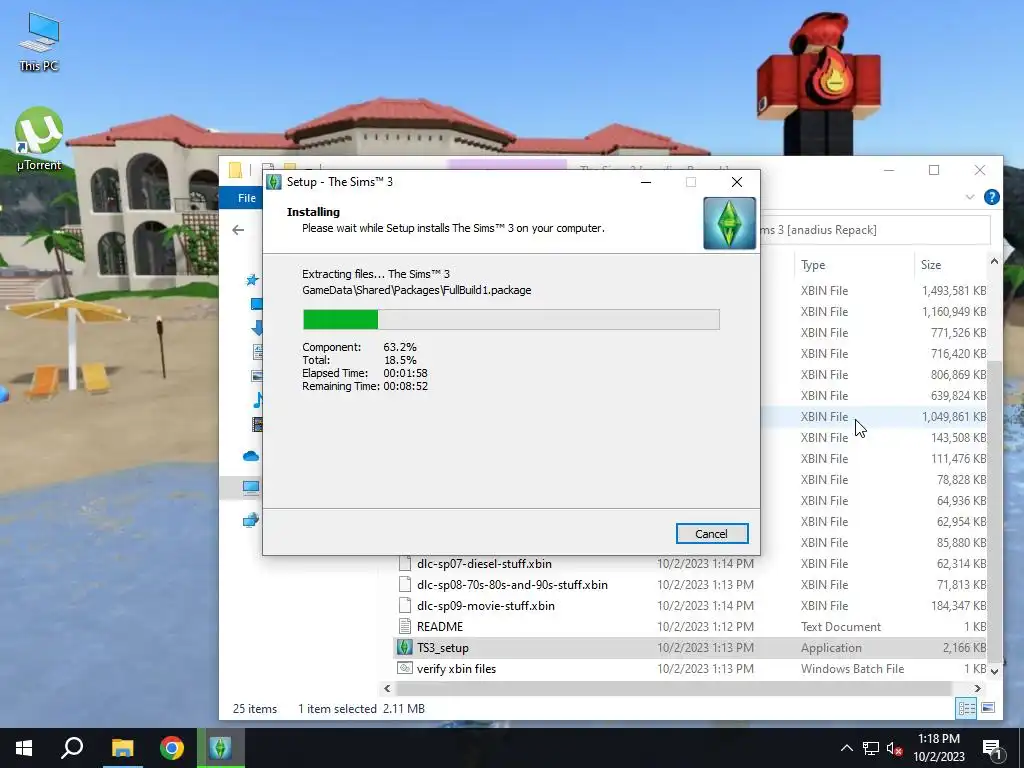This screenshot has width=1024, height=768.
Task: Open the Explorer help question mark icon
Action: coord(991,197)
